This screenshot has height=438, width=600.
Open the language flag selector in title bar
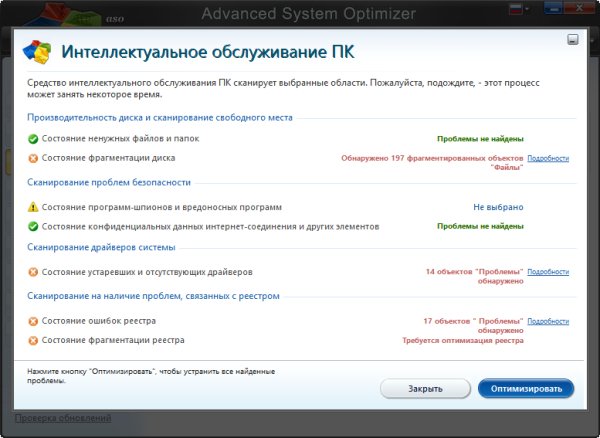click(x=518, y=9)
